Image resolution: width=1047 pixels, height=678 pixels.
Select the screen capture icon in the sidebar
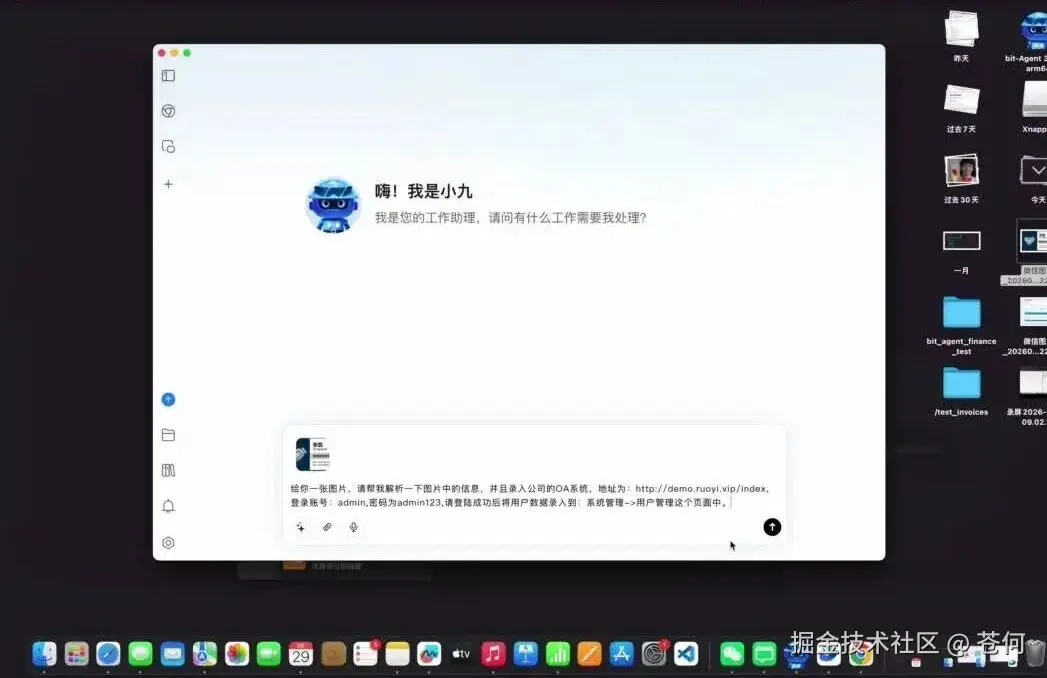point(168,146)
